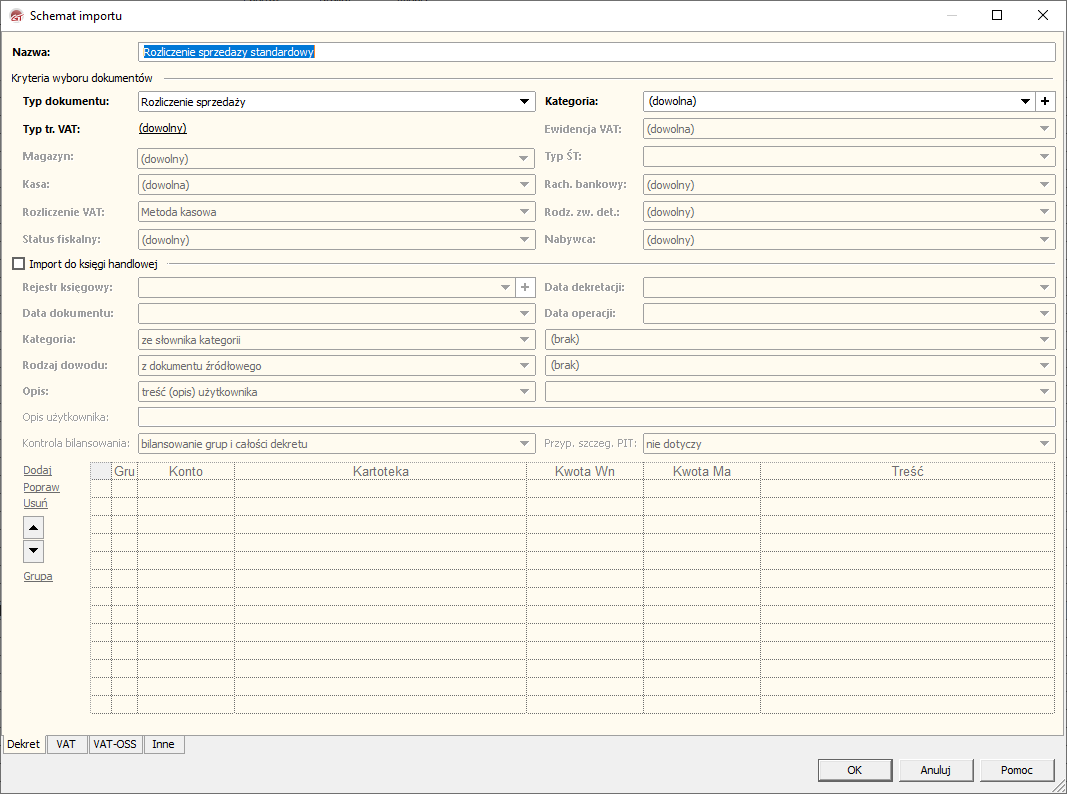The width and height of the screenshot is (1067, 794).
Task: Switch to the VAT-OSS tab
Action: pos(115,744)
